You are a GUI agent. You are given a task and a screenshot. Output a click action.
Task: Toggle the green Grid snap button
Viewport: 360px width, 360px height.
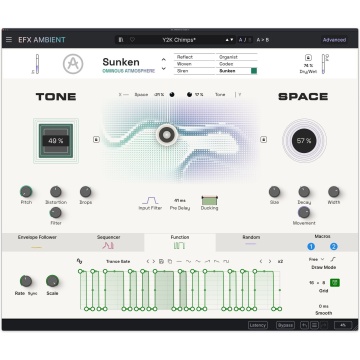coord(335,283)
